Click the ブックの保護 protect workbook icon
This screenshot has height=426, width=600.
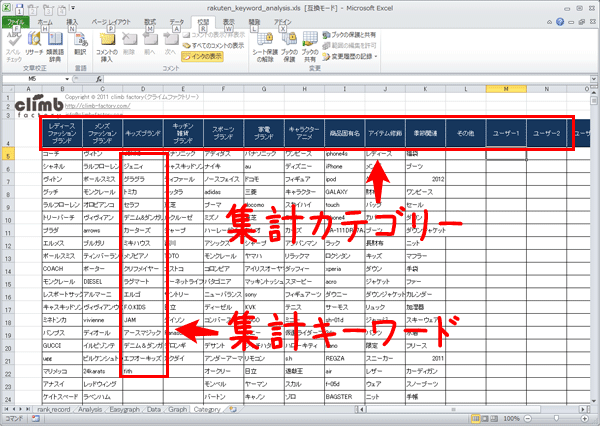click(x=289, y=47)
